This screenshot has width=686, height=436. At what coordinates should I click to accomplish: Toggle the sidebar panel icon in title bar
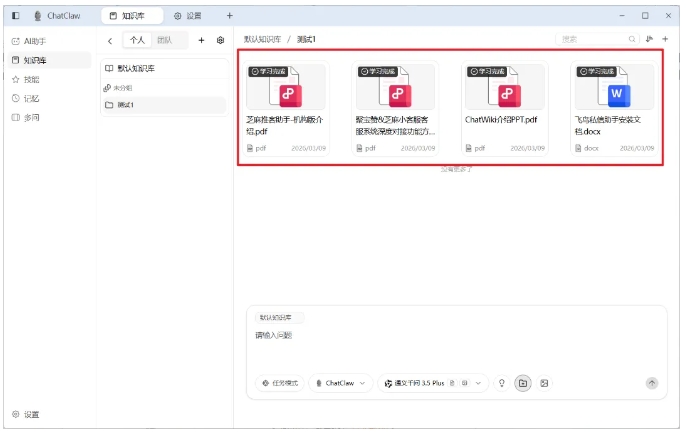pyautogui.click(x=16, y=16)
